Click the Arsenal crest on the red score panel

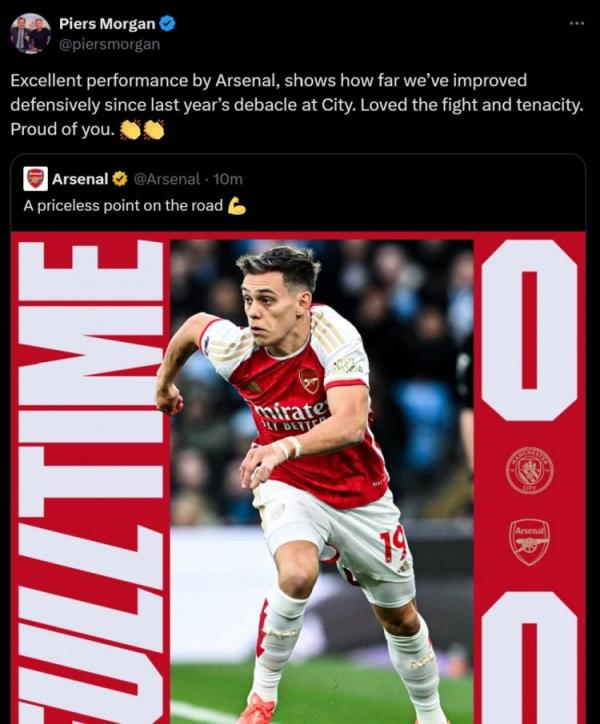coord(529,542)
